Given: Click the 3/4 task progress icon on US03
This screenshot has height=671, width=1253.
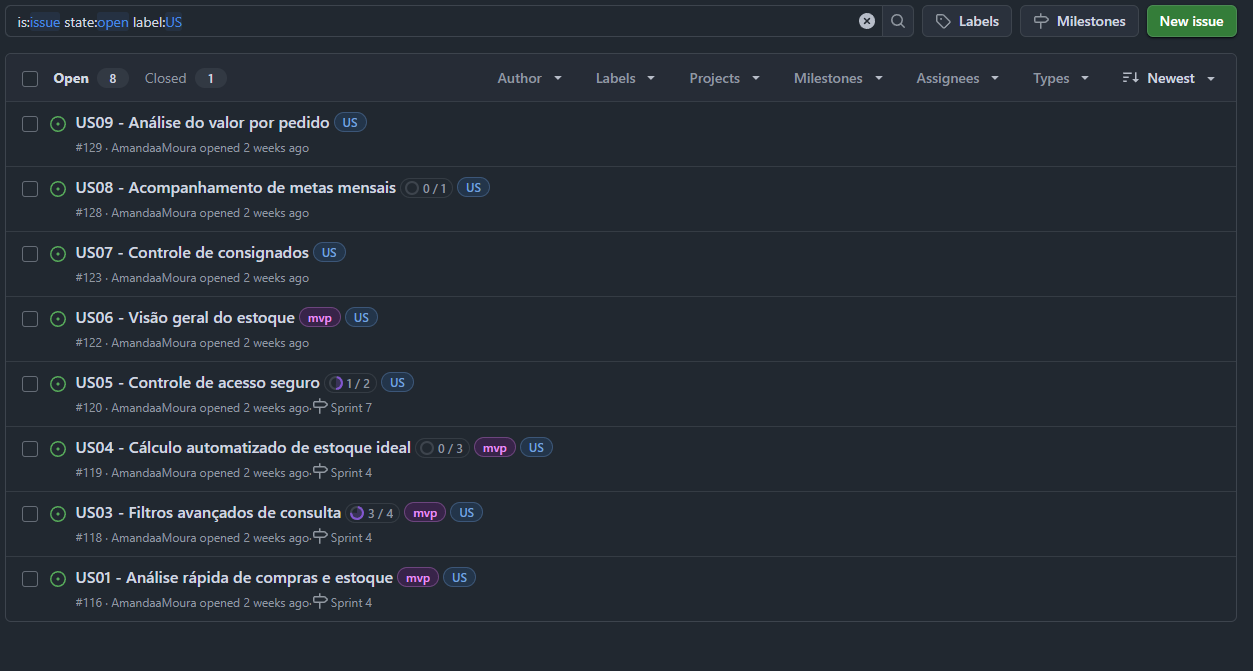Looking at the screenshot, I should pyautogui.click(x=357, y=513).
